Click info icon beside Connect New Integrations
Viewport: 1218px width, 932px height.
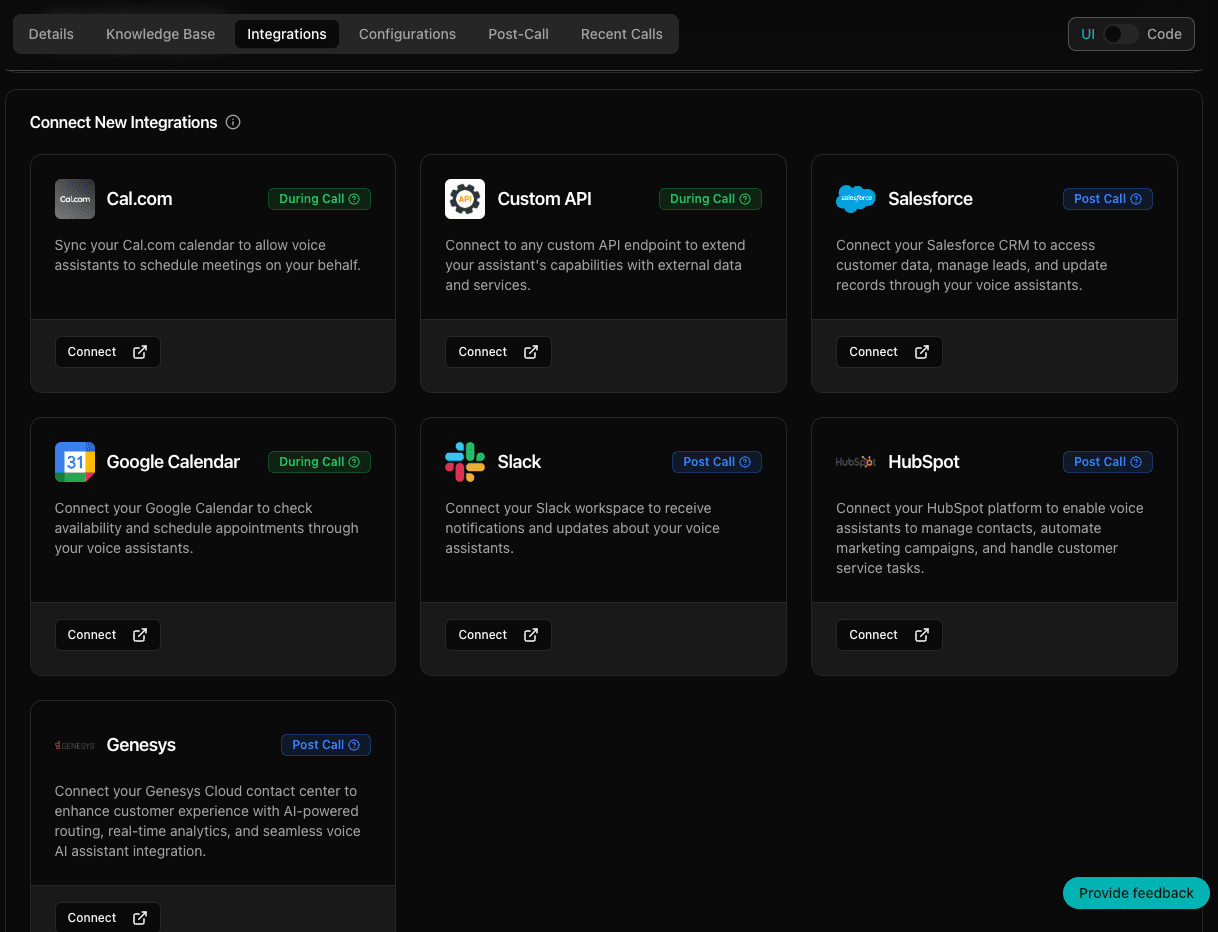coord(233,123)
